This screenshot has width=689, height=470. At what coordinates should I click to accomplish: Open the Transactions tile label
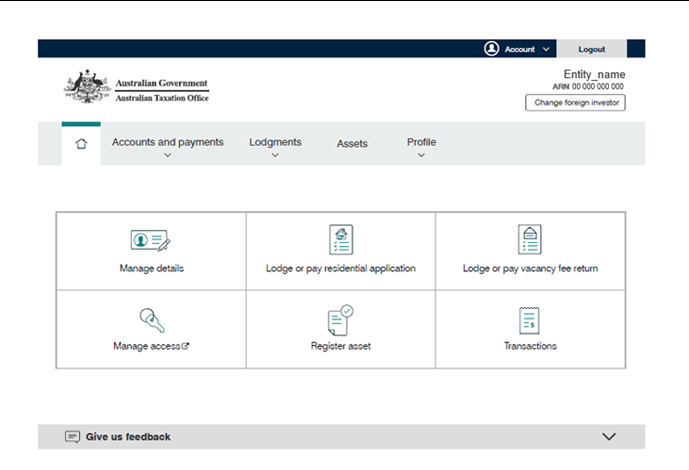pos(530,346)
